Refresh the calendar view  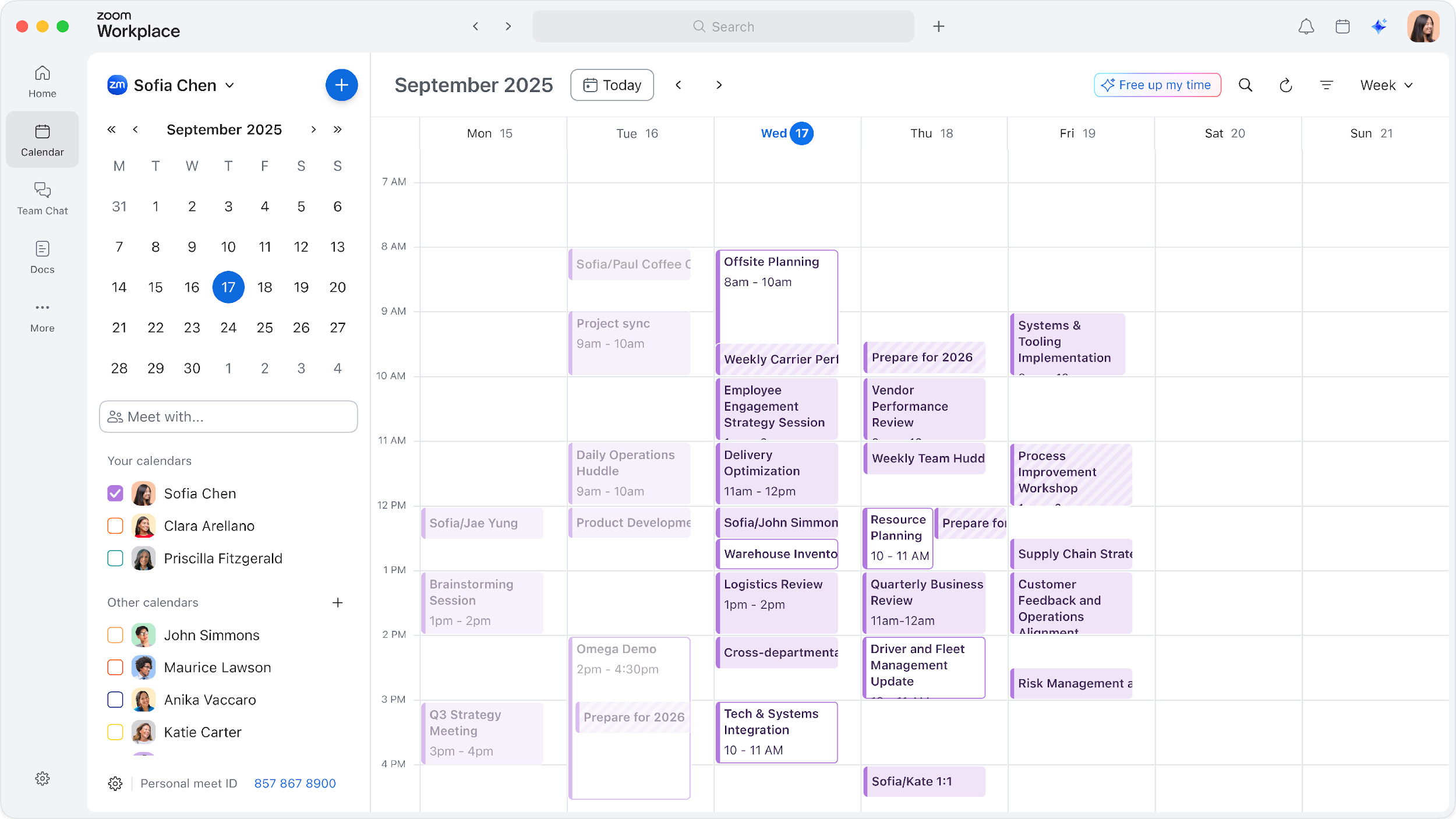point(1285,86)
